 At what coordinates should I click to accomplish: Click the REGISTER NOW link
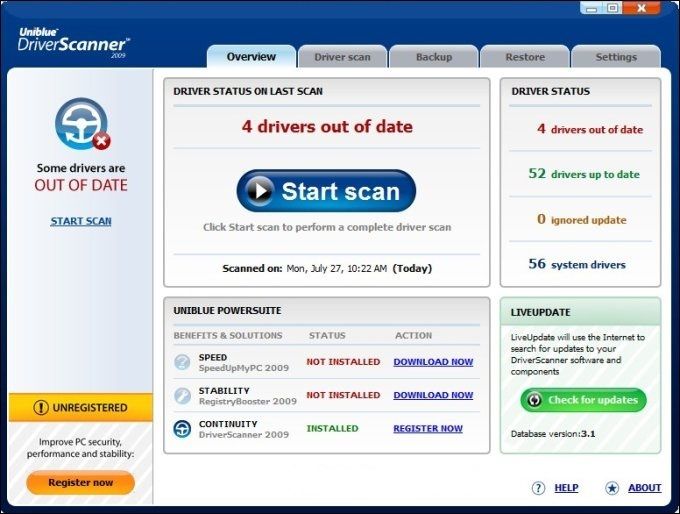click(428, 429)
